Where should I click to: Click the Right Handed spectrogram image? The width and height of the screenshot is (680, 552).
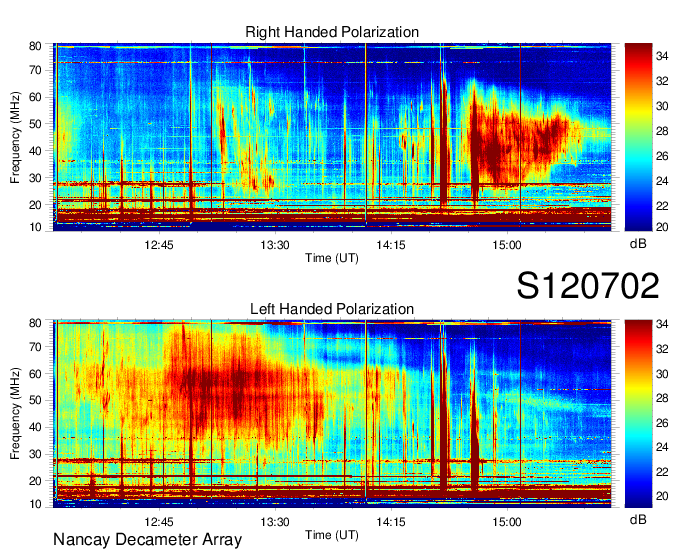(332, 137)
